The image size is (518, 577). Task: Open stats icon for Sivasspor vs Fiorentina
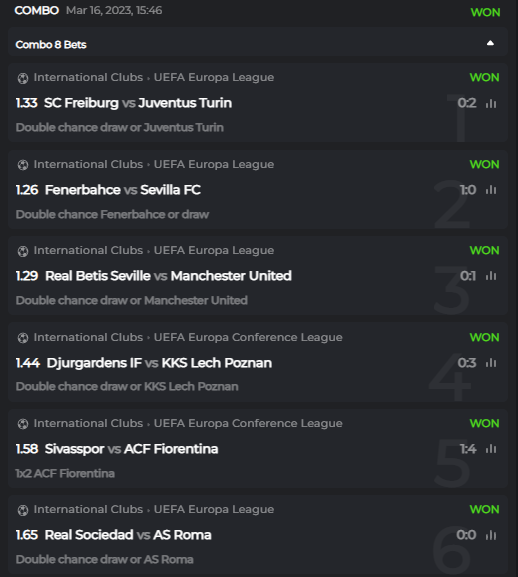click(491, 449)
